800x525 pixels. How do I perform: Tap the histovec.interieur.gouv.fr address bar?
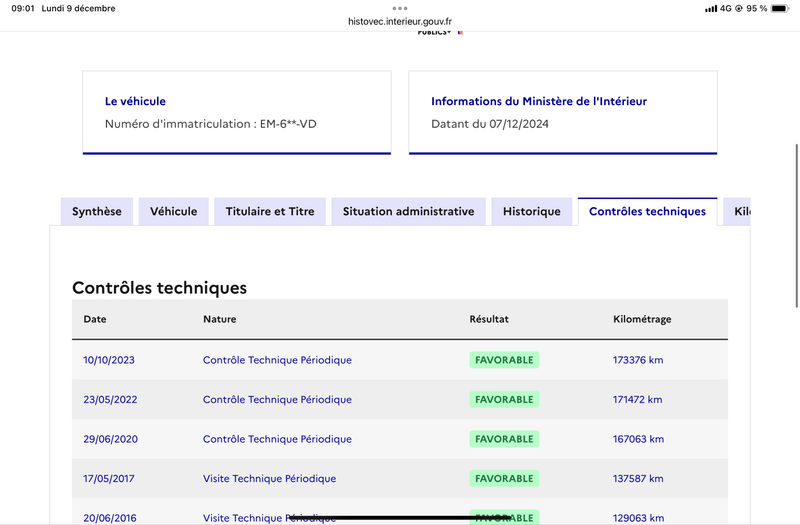point(400,21)
